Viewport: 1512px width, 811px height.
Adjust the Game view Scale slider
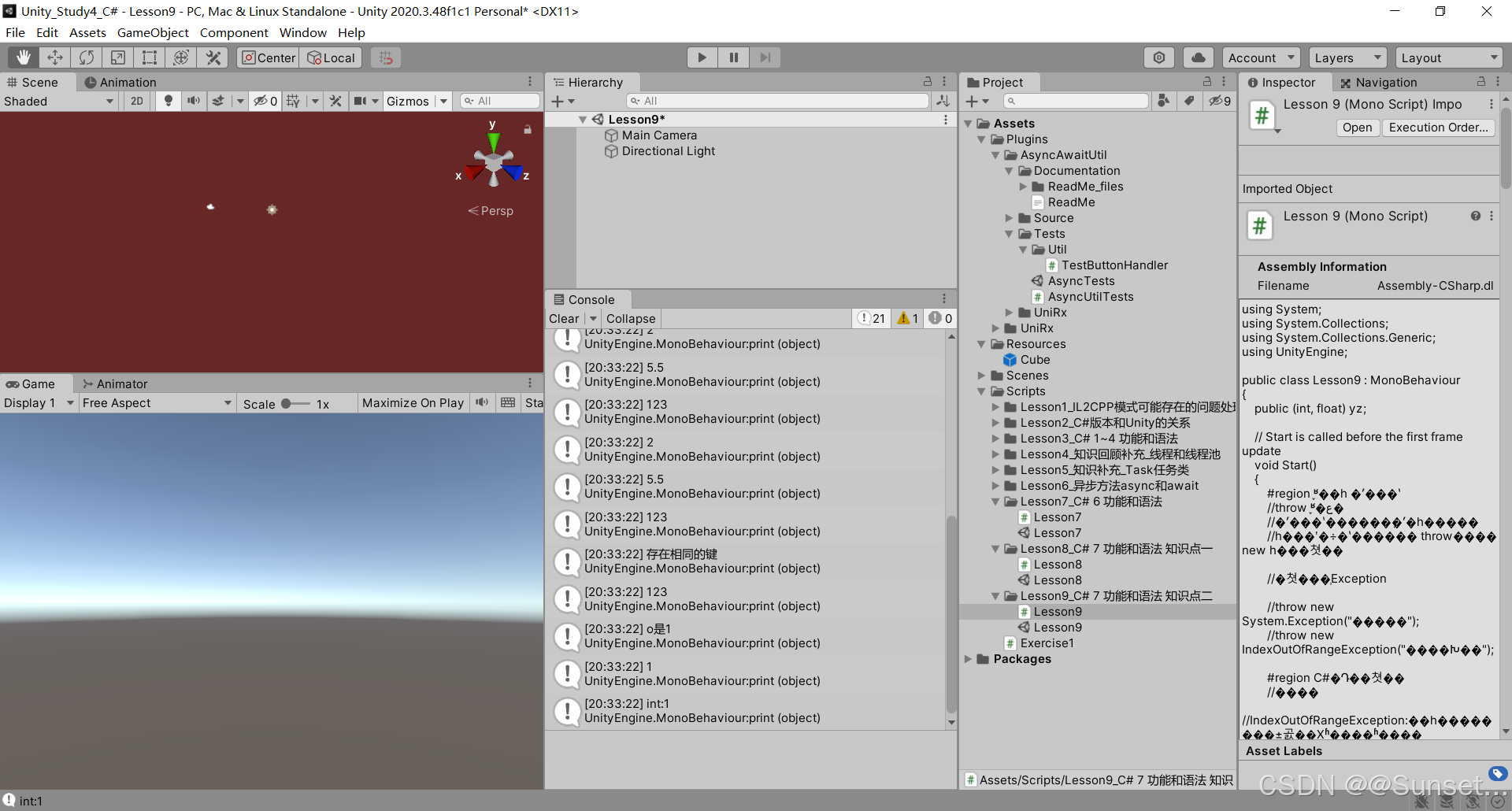point(295,404)
